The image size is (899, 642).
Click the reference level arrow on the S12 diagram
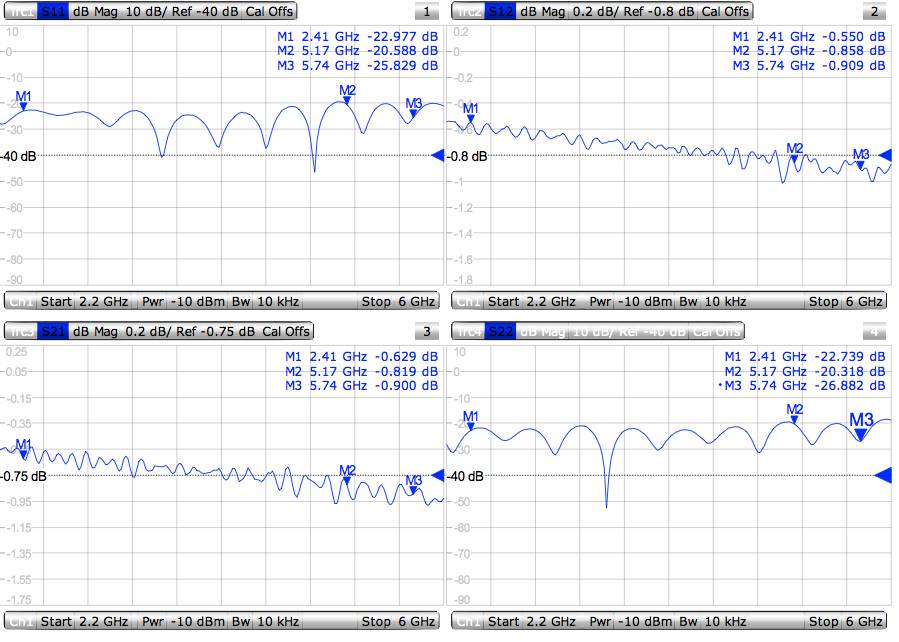click(884, 155)
